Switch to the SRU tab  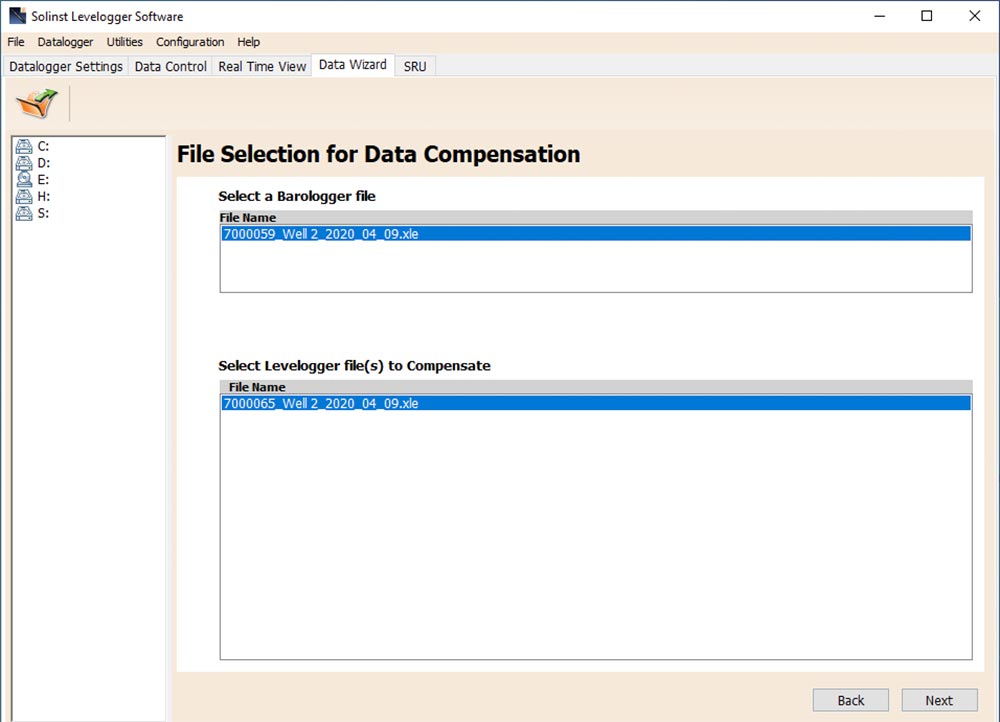[414, 66]
